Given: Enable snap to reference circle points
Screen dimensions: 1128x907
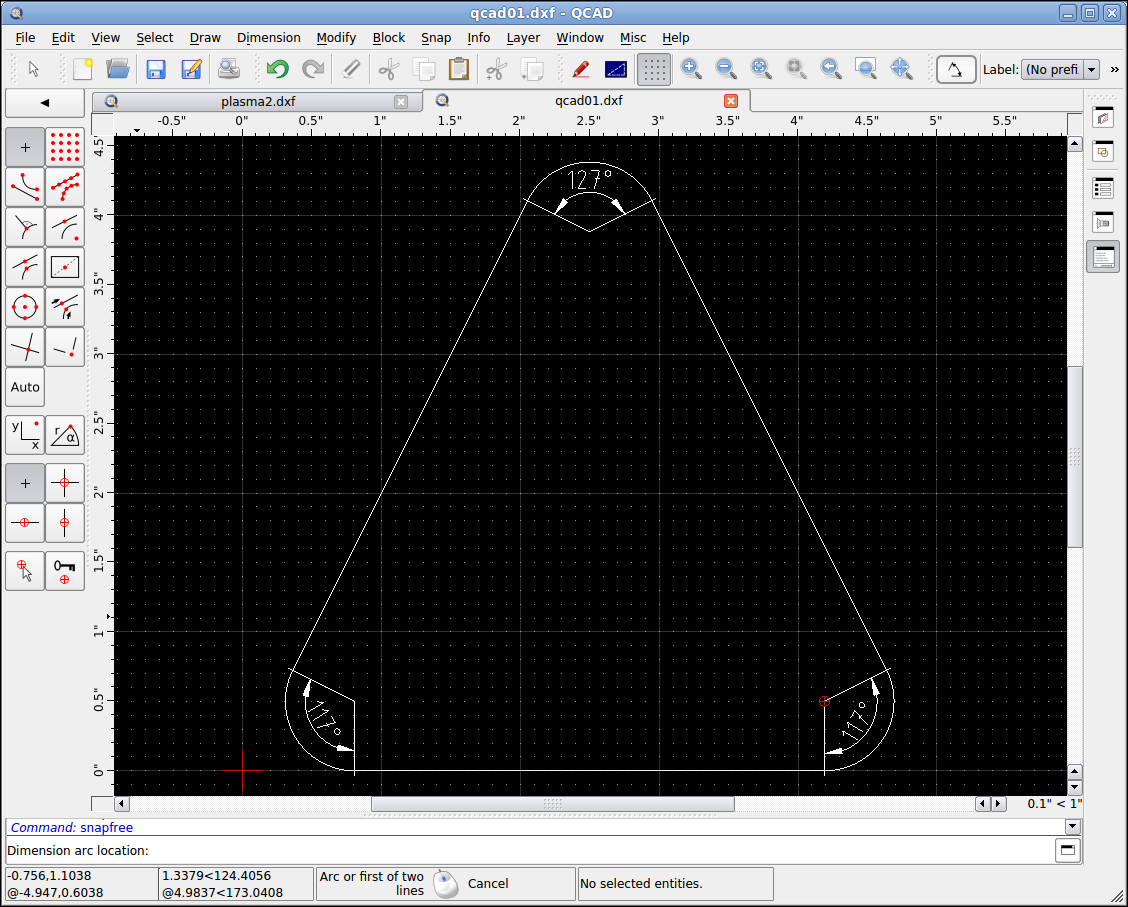Looking at the screenshot, I should click(x=25, y=307).
